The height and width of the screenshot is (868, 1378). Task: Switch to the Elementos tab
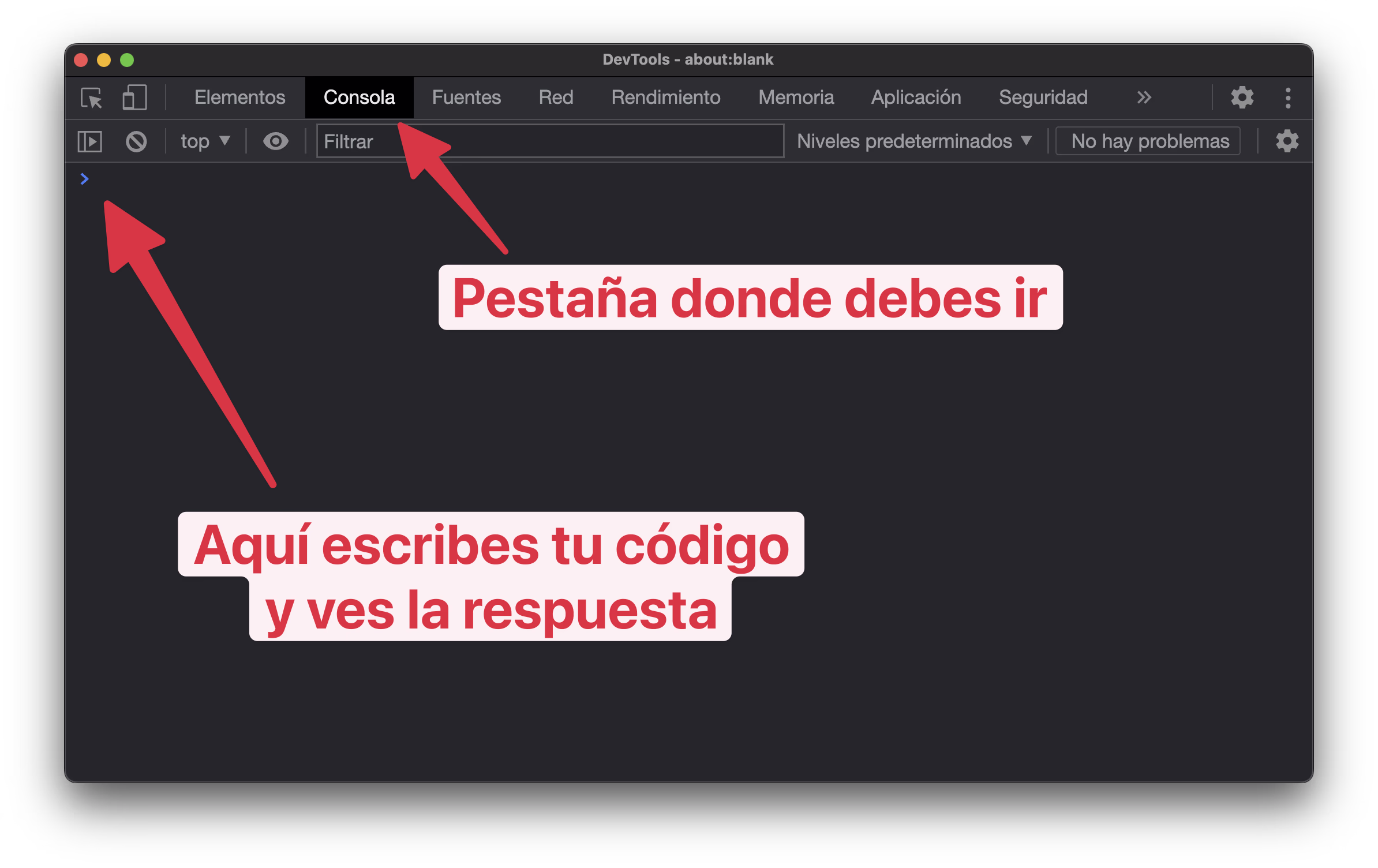(239, 98)
